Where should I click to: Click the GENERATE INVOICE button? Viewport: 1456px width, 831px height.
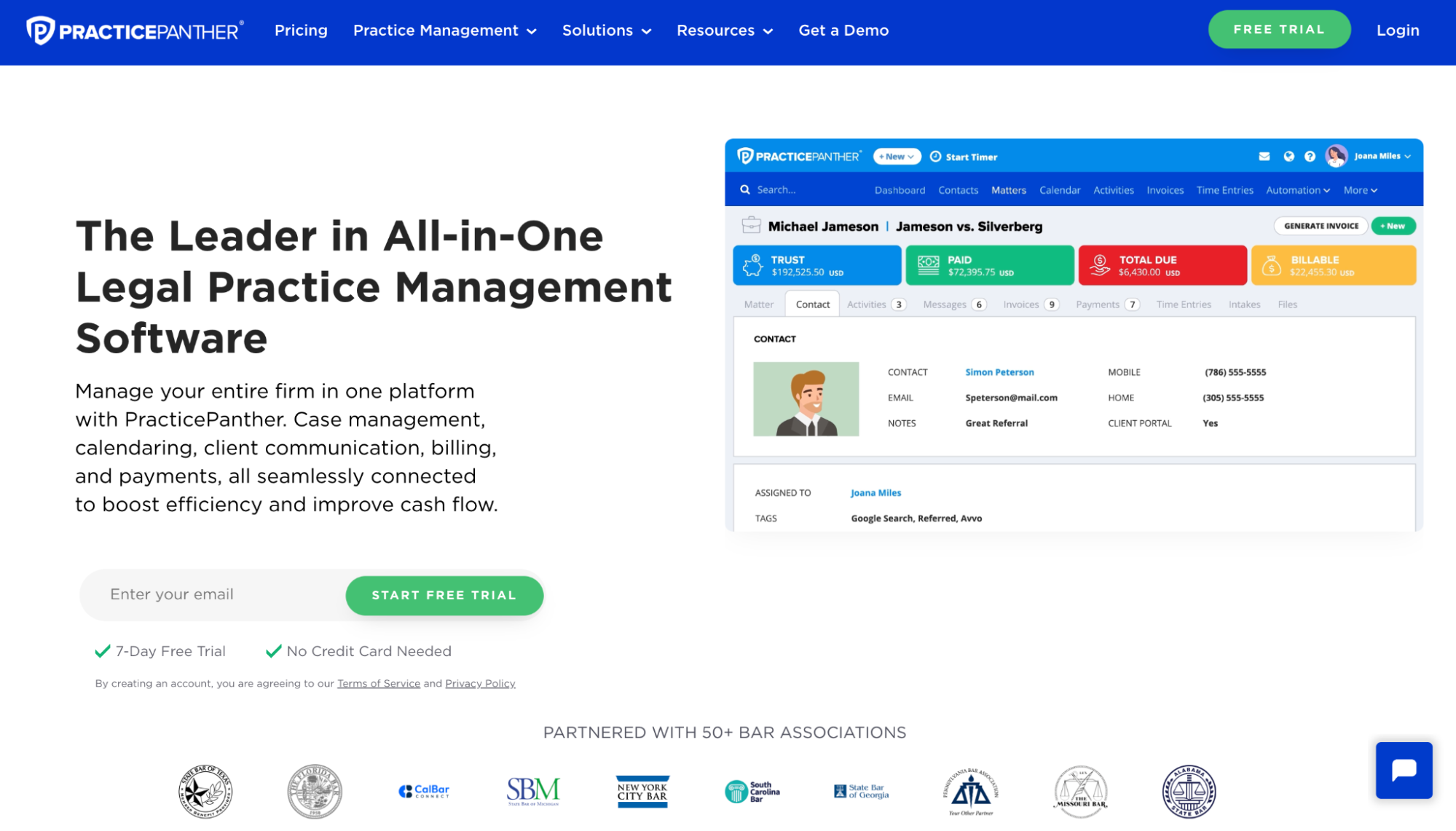(x=1321, y=226)
